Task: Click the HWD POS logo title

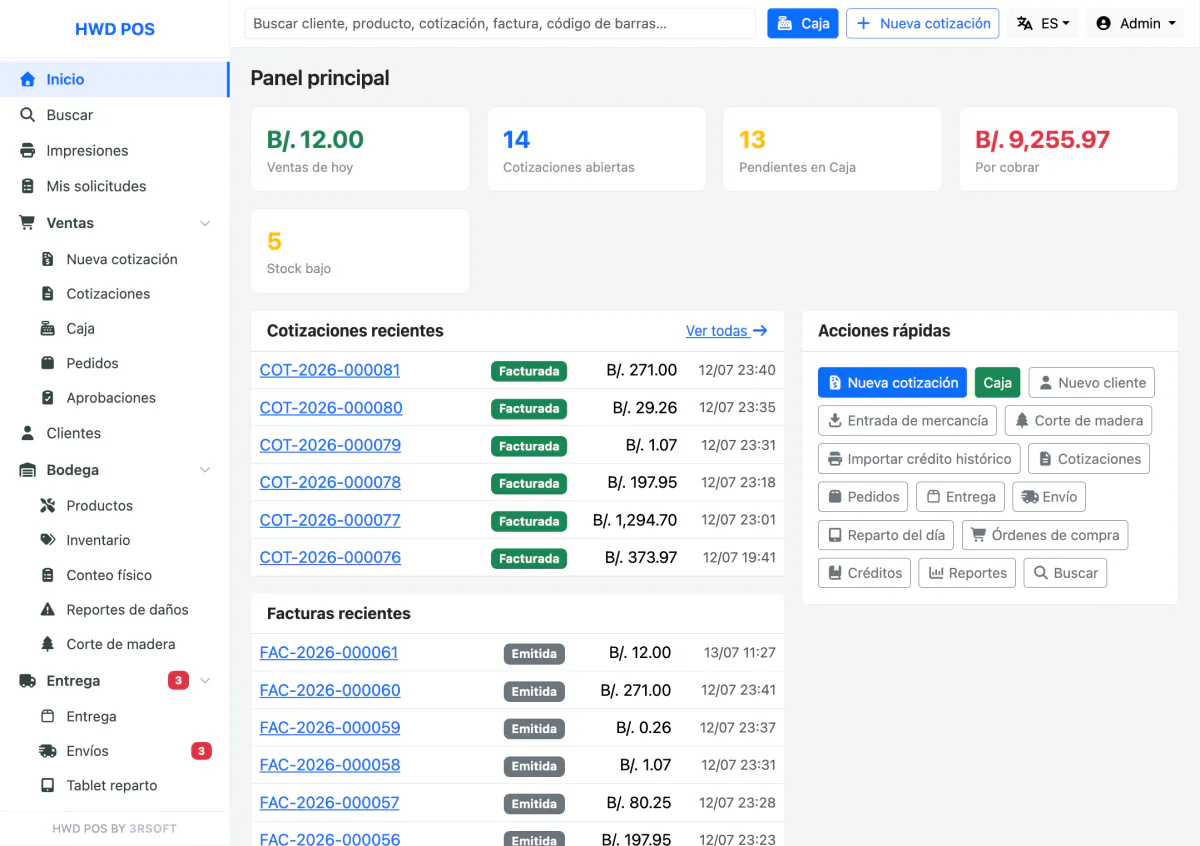Action: 115,29
